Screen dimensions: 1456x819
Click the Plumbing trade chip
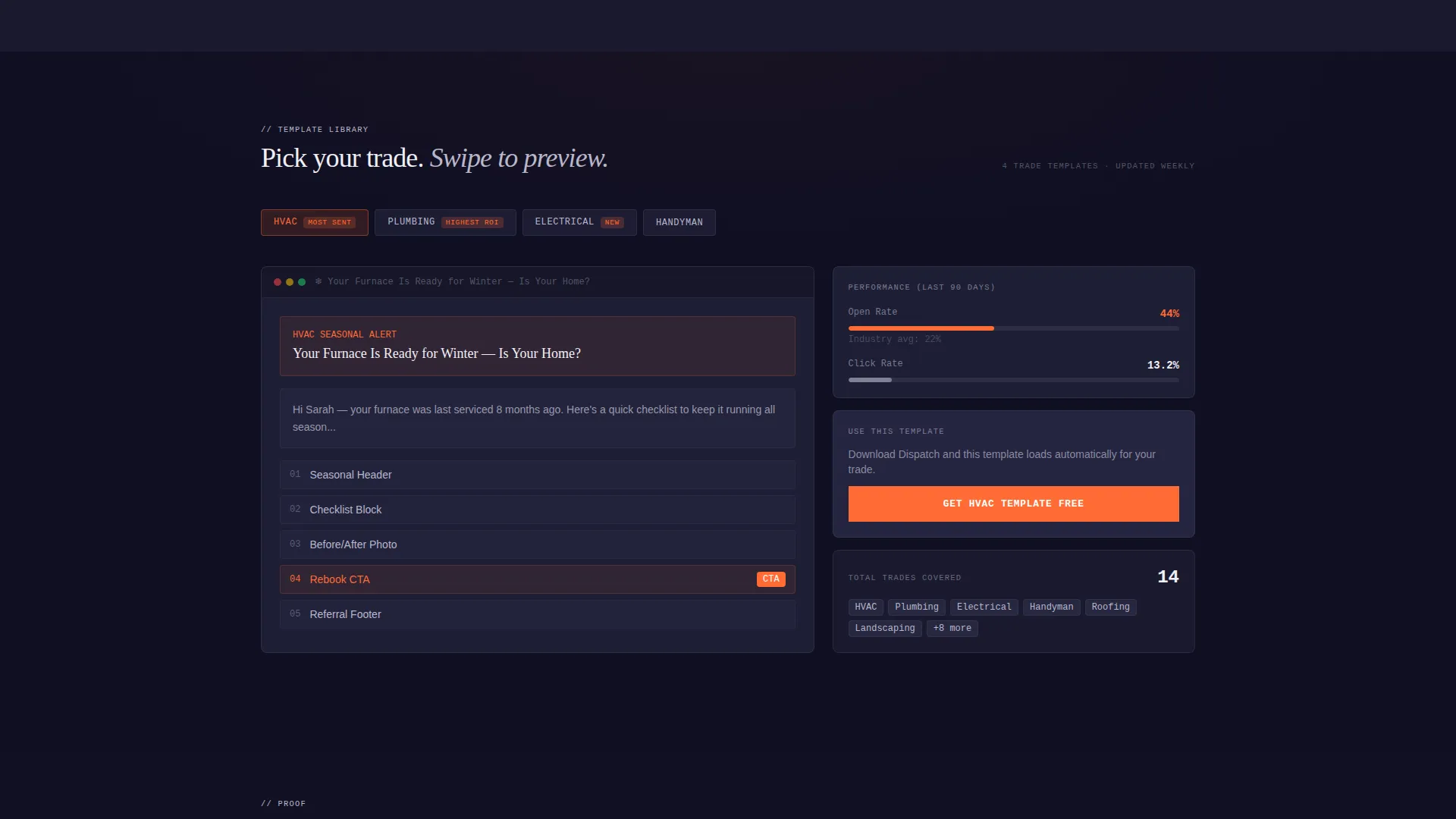[x=916, y=607]
